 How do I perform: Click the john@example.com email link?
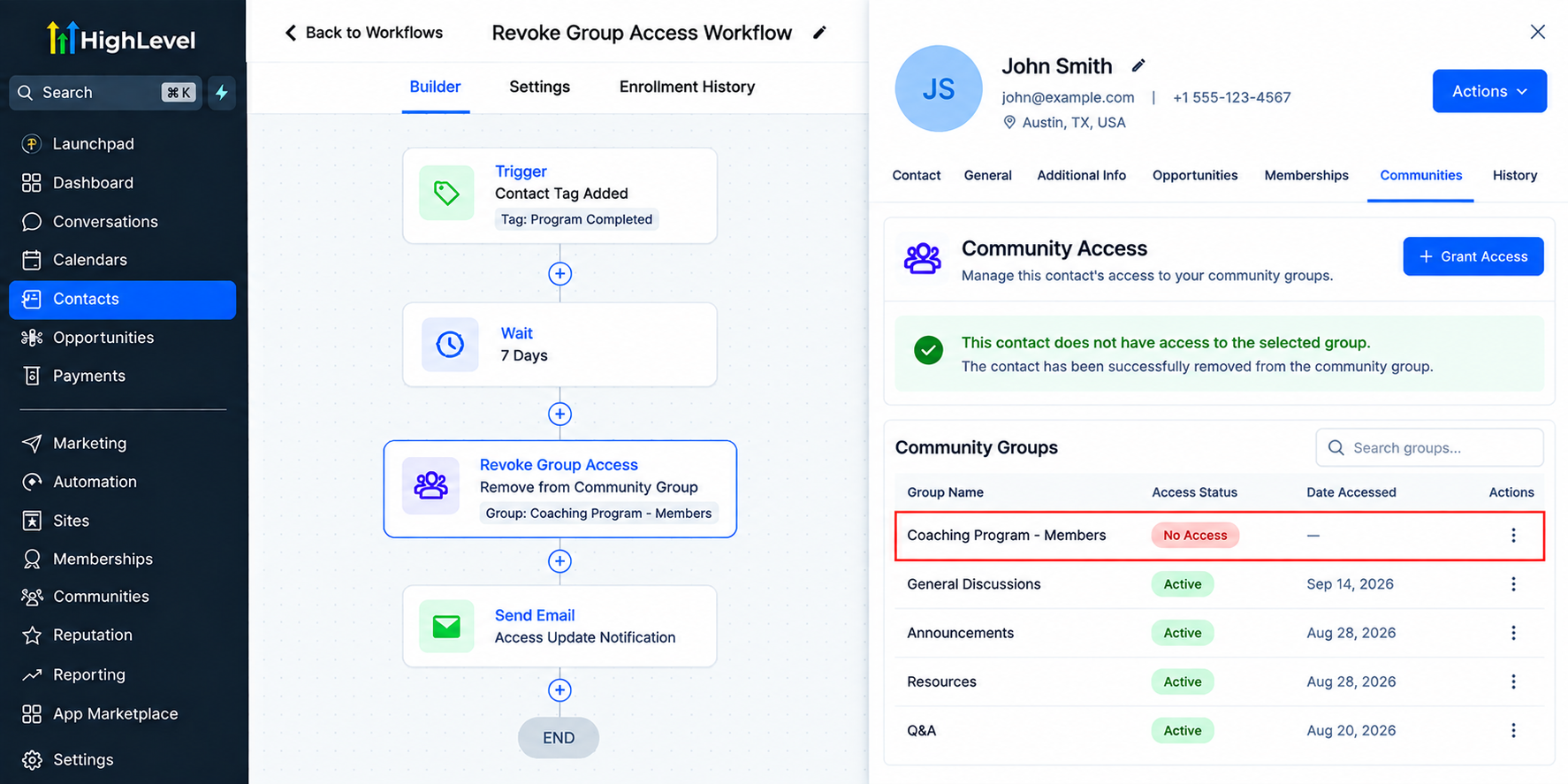[1068, 97]
